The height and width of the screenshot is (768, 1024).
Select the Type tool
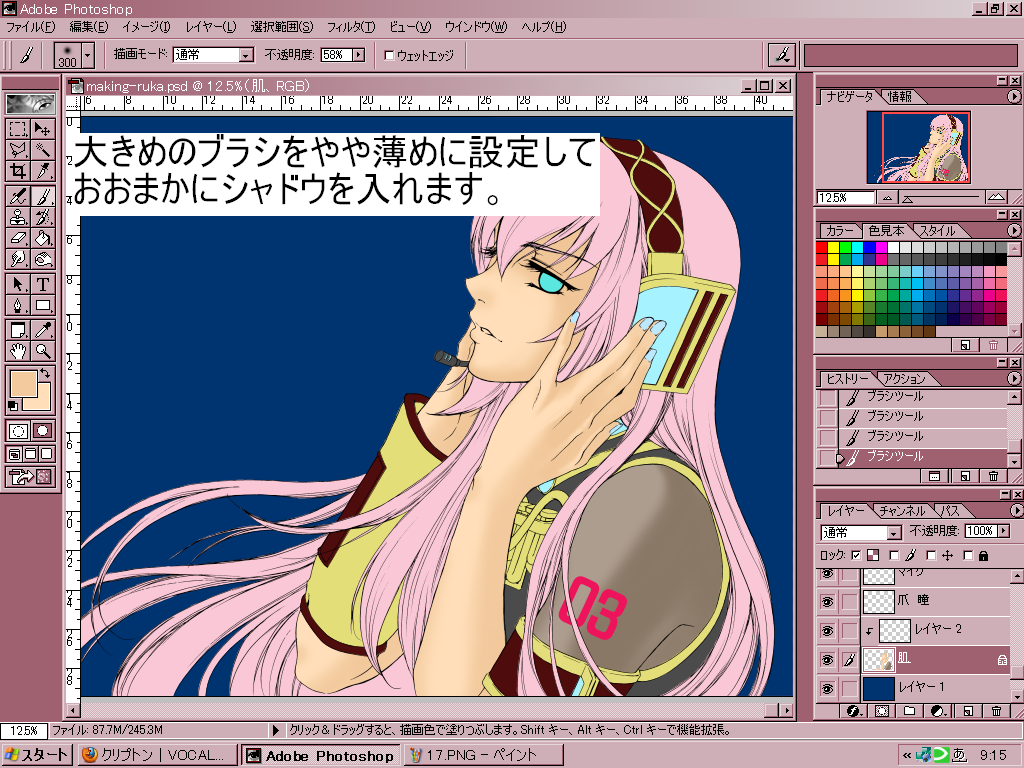42,284
